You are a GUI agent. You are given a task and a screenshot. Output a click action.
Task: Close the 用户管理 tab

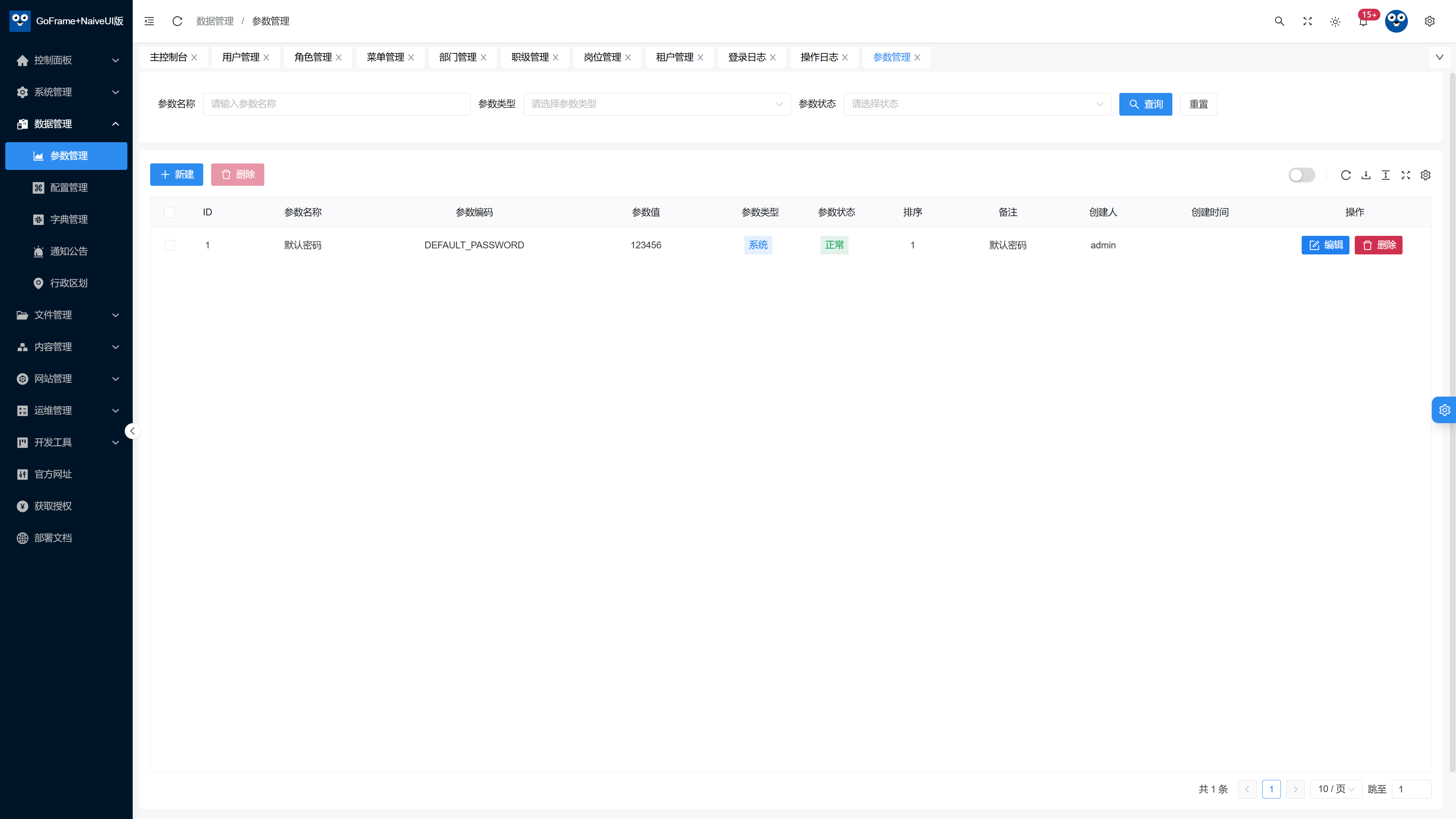[x=266, y=57]
